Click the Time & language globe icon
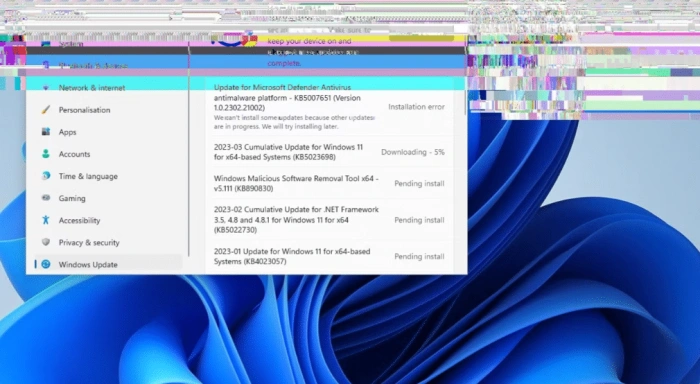Viewport: 700px width, 384px height. point(46,176)
